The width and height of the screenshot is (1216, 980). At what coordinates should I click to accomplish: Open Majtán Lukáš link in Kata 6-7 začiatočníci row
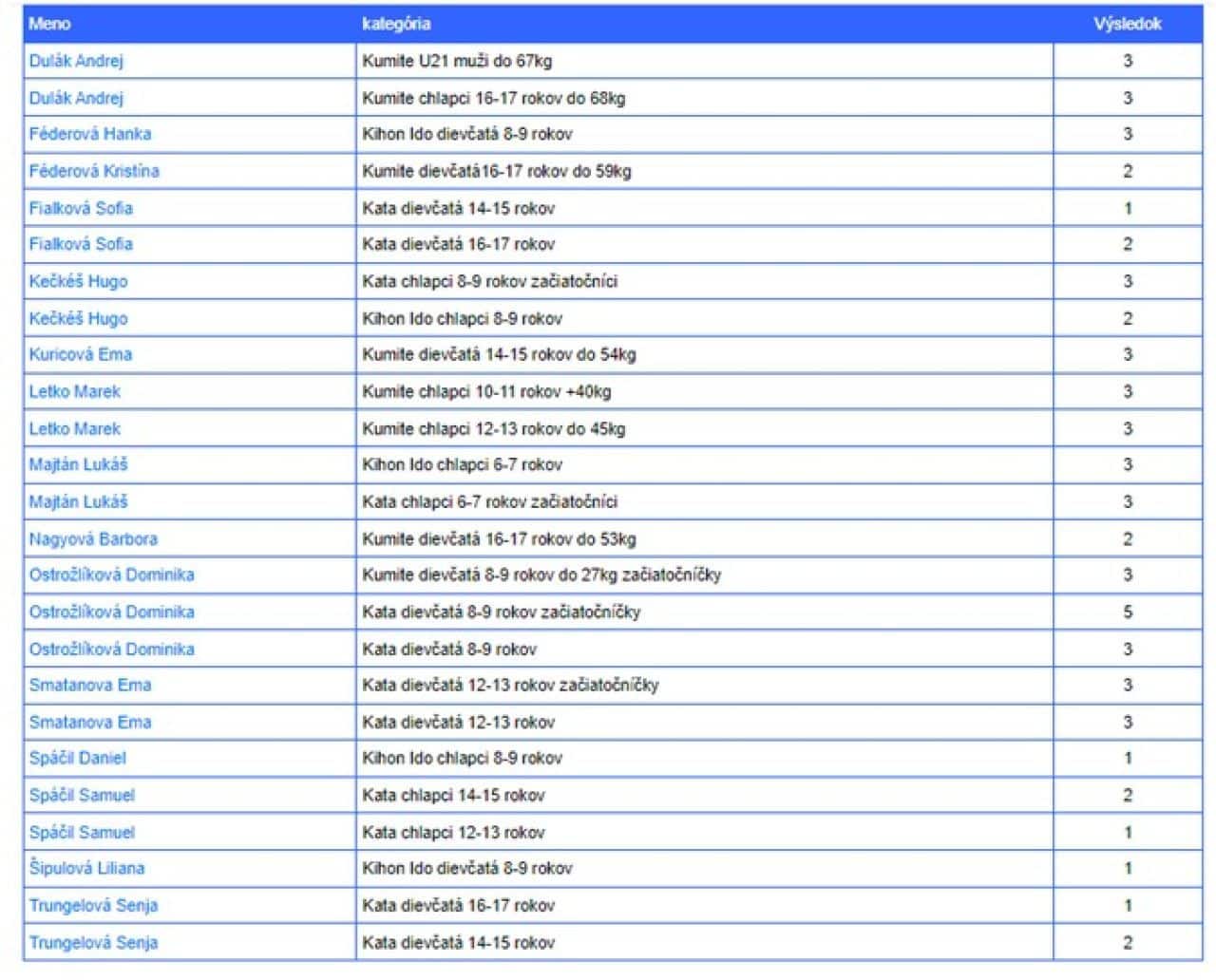pyautogui.click(x=78, y=501)
